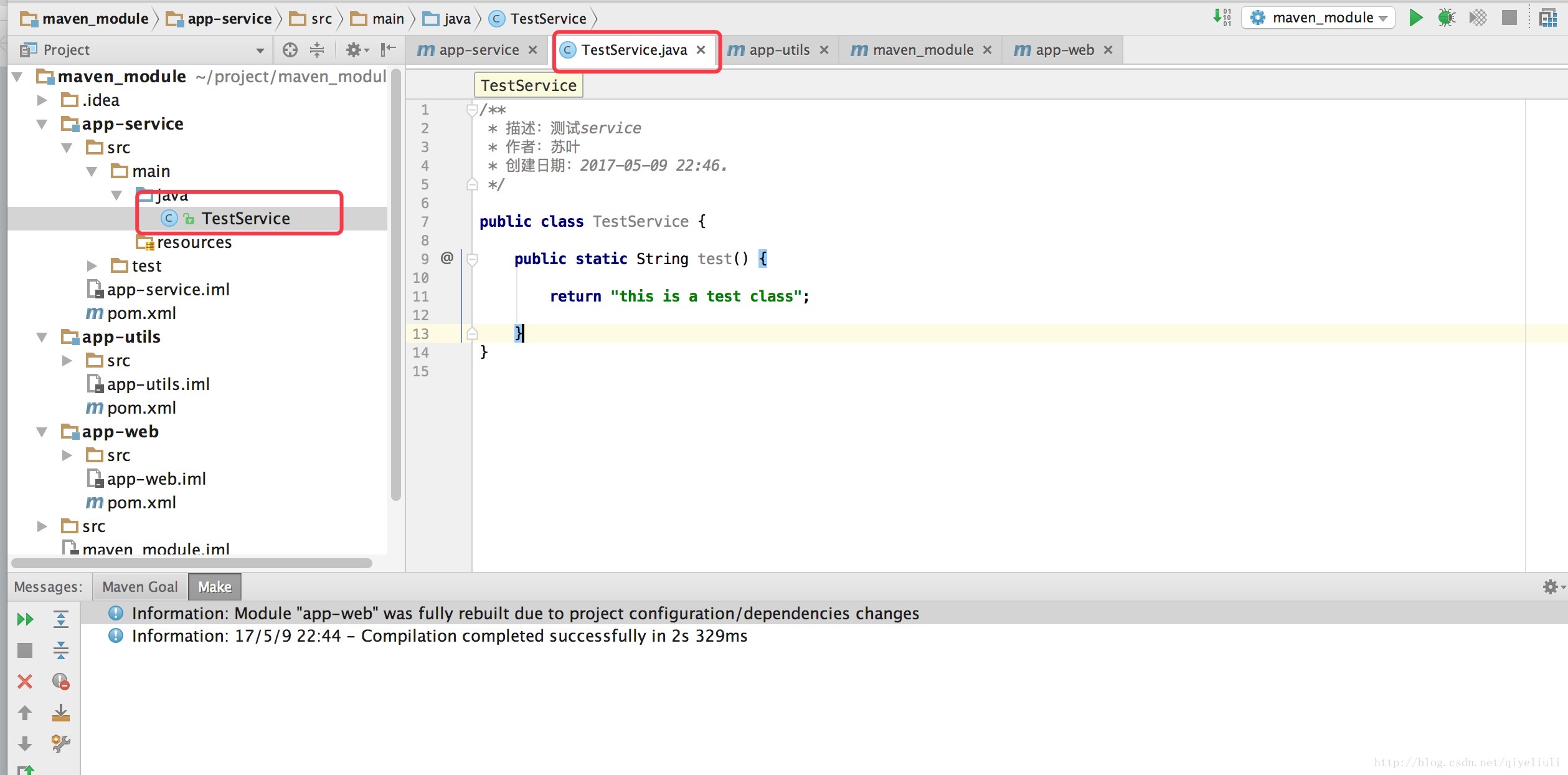Click app-service breadcrumb

pos(219,19)
